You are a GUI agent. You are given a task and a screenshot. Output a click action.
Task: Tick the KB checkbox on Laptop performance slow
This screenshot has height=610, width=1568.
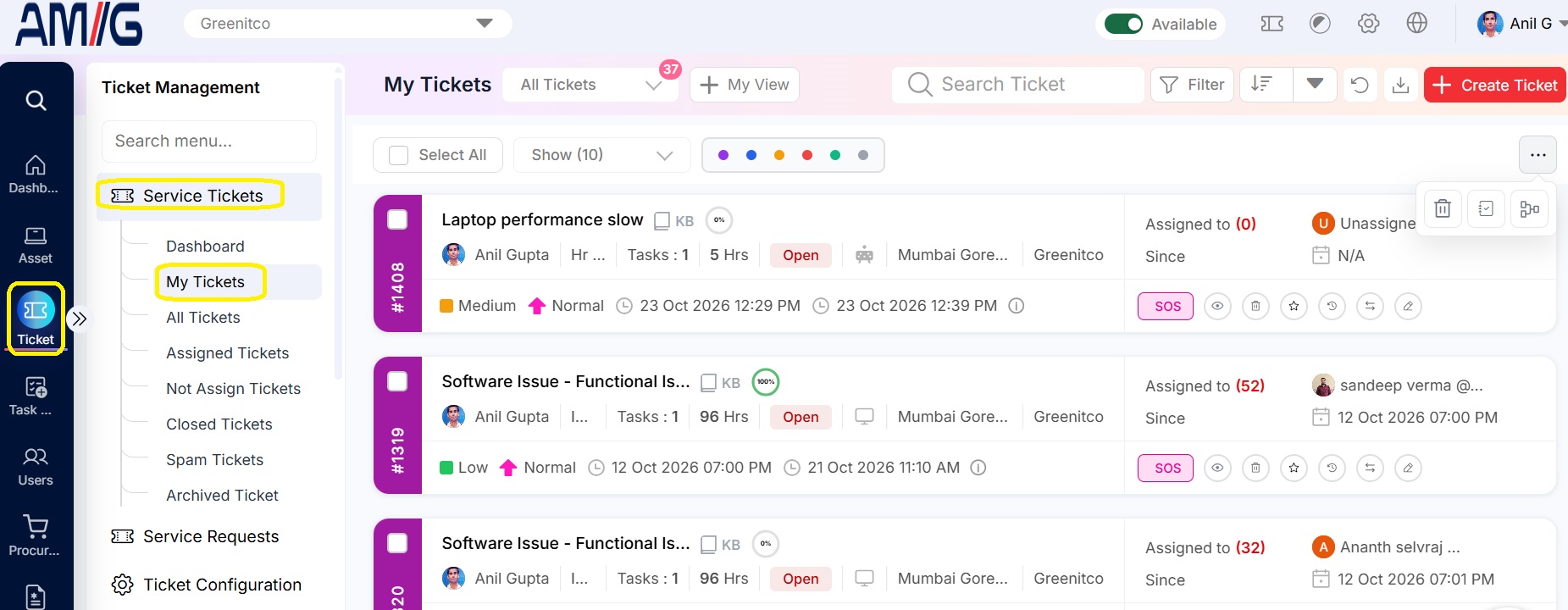[x=662, y=221]
